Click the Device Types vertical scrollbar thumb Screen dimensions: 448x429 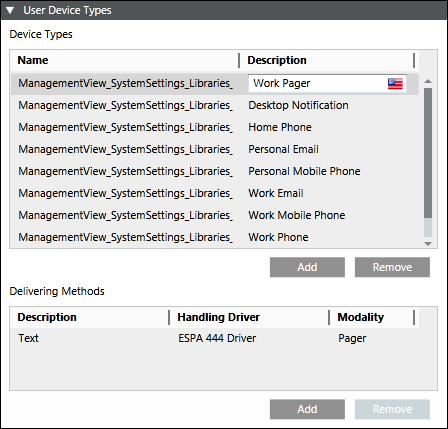point(428,153)
